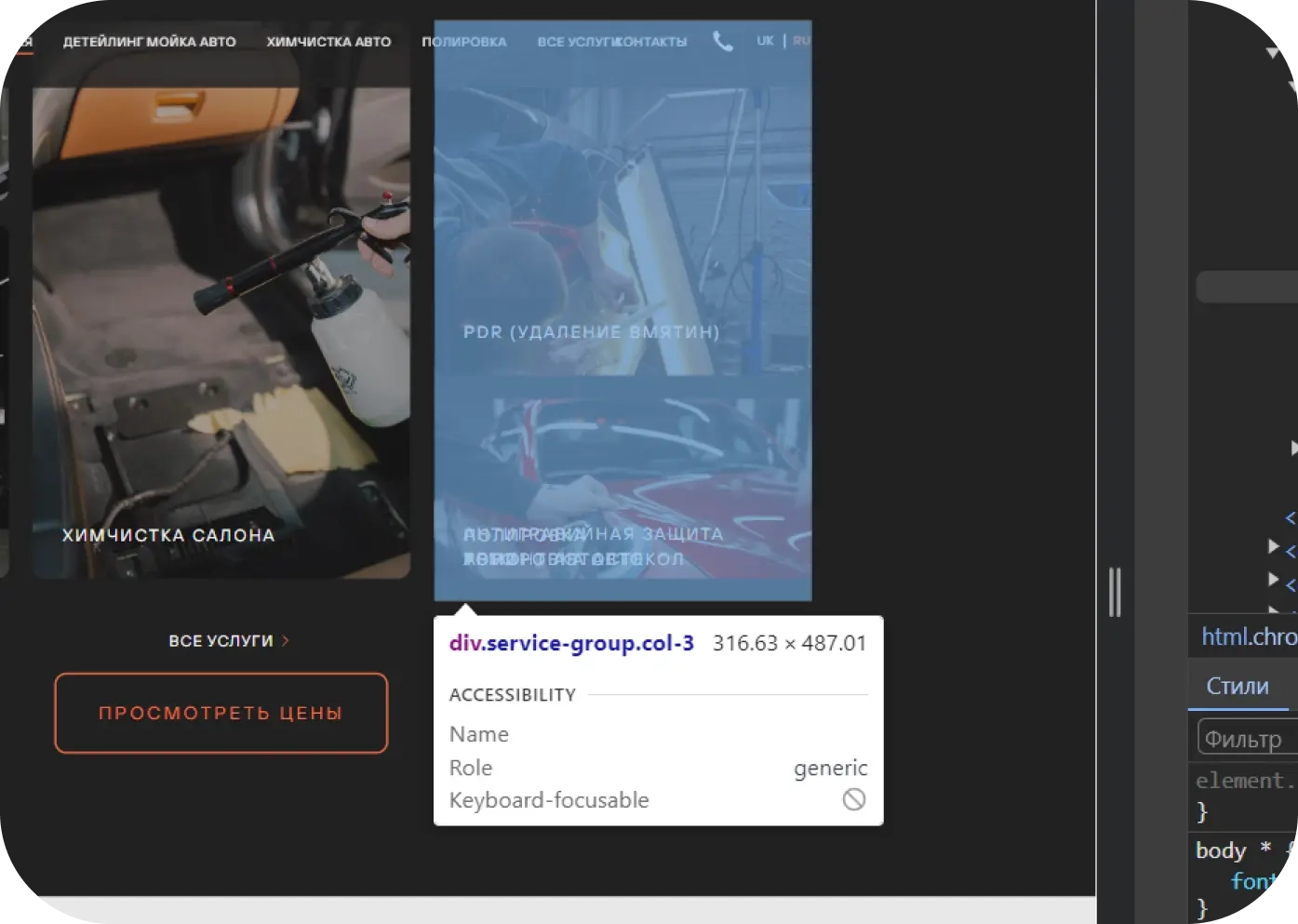
Task: Open ДЕТЕЙЛИНГ МОЙКА АВТО menu item
Action: coord(149,42)
